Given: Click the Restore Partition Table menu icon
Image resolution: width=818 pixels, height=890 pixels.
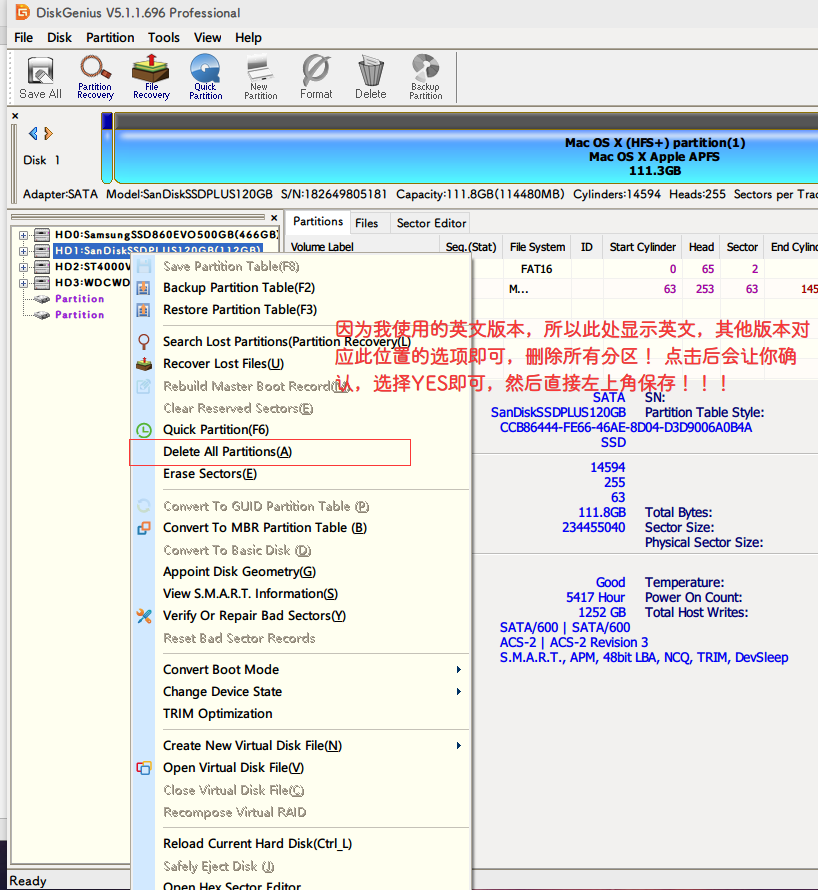Looking at the screenshot, I should (x=144, y=310).
